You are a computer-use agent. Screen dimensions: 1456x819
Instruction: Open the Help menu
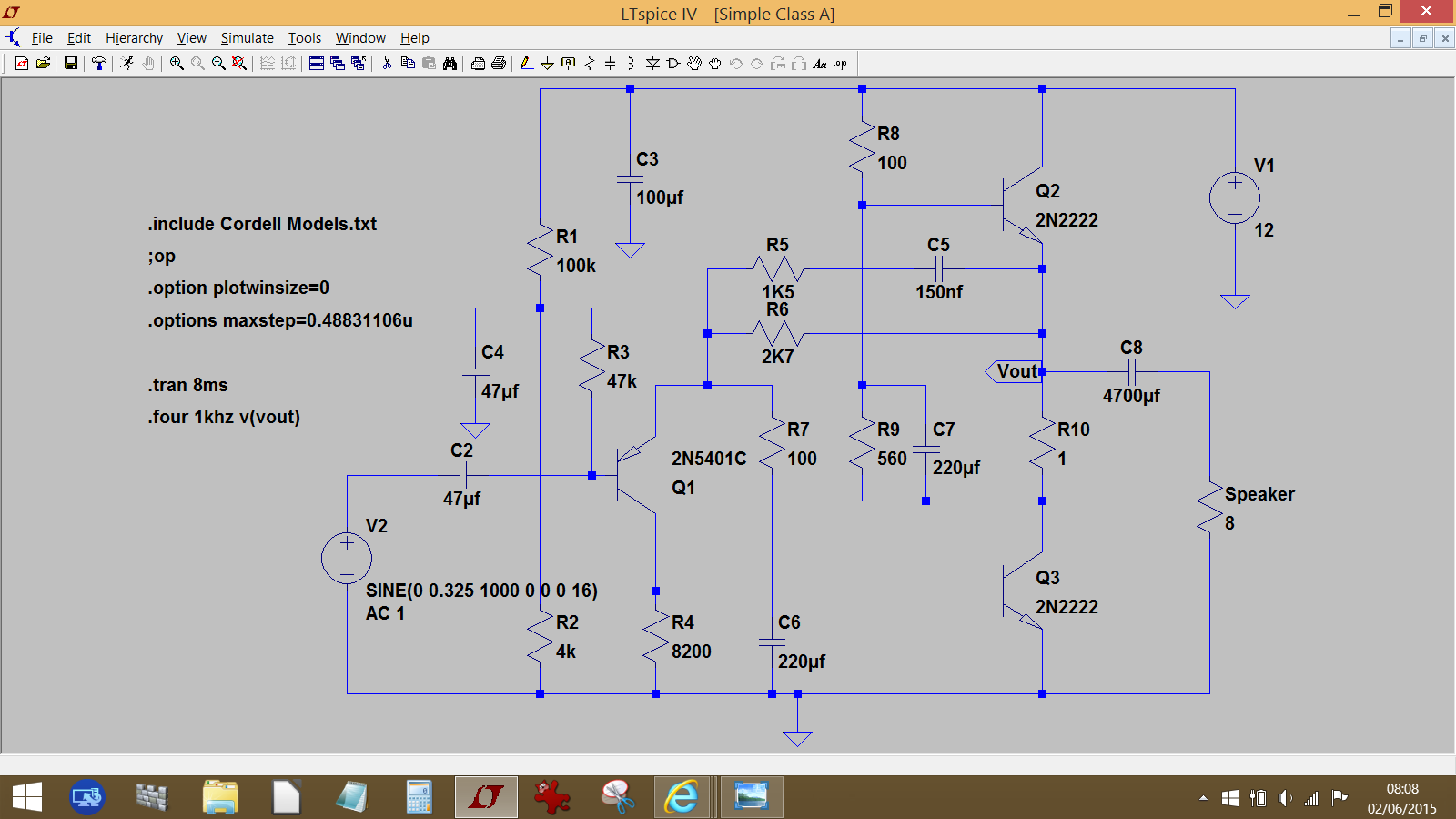click(414, 37)
